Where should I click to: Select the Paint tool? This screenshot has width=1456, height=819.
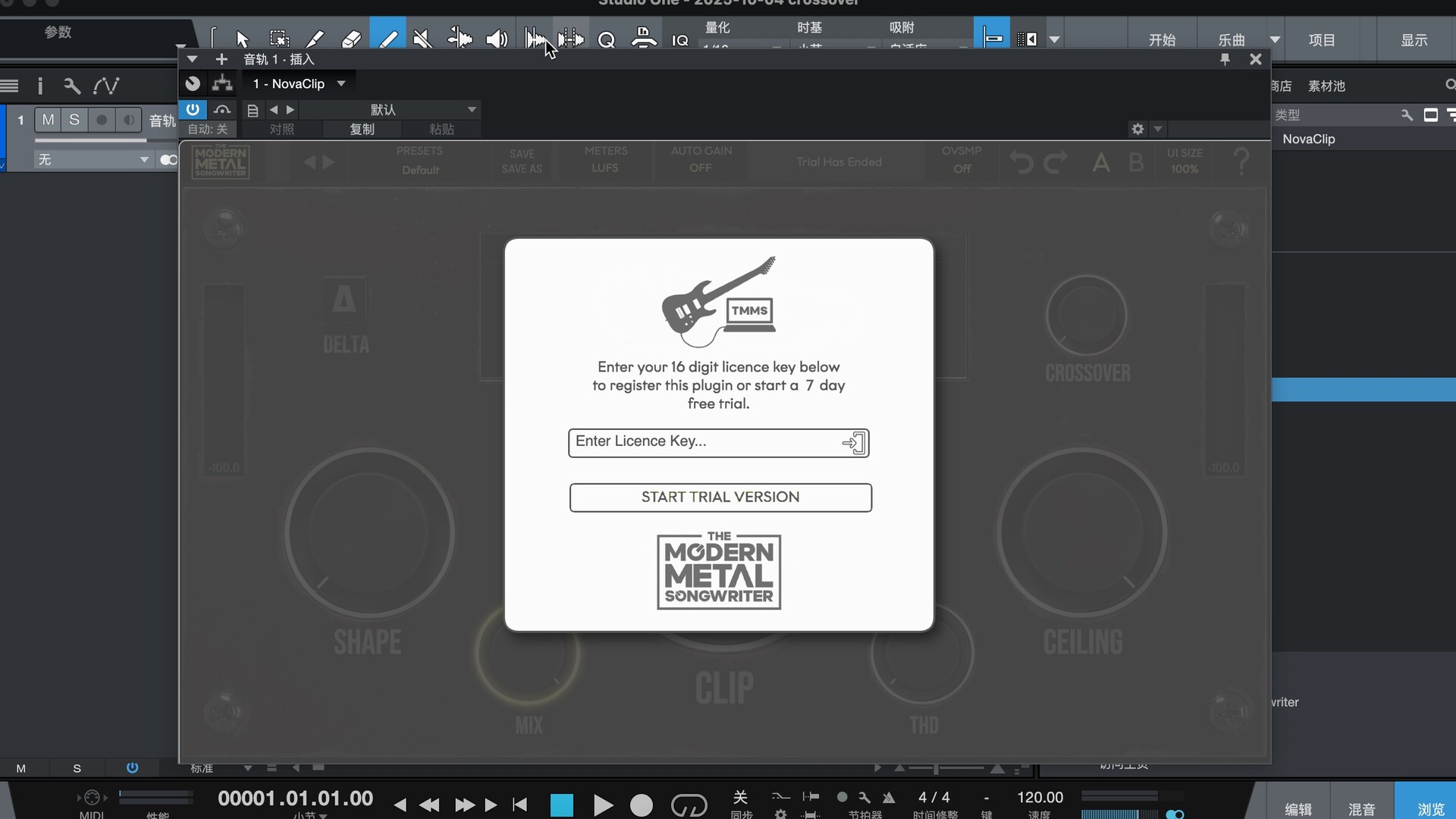pos(388,39)
